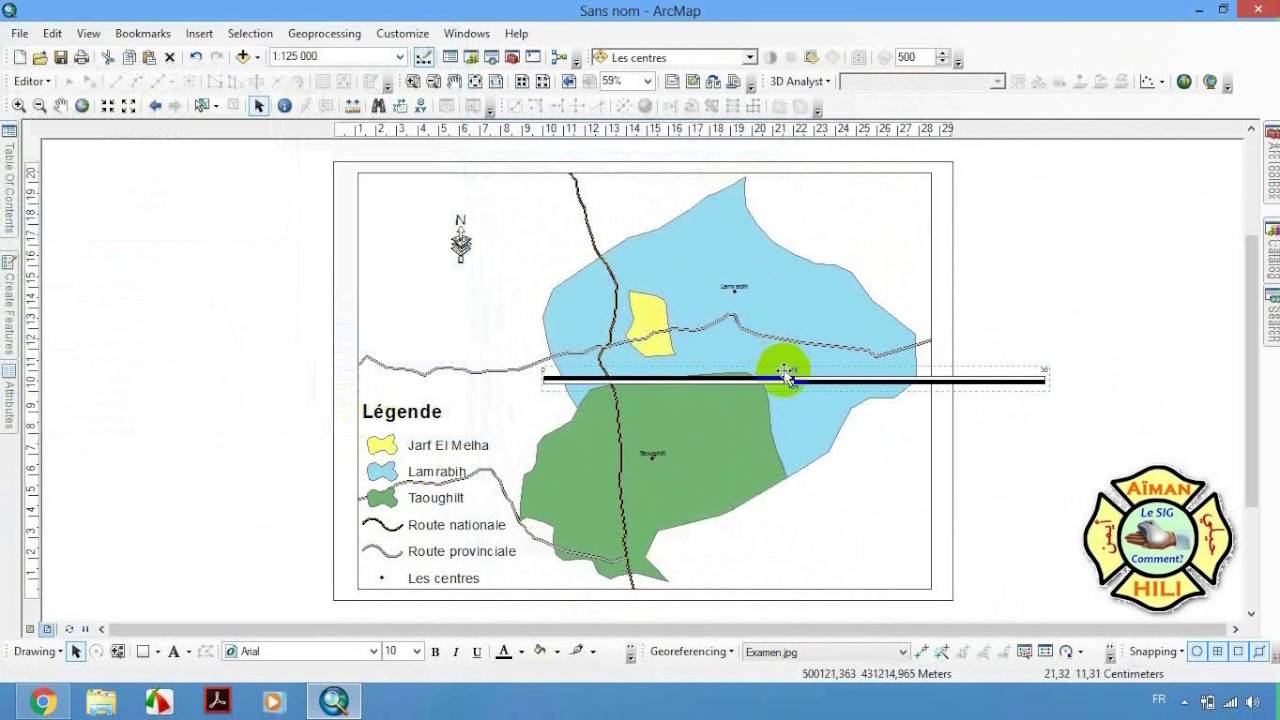Zoom to Full Extent globe
Screen dimensions: 1280x720
point(82,106)
